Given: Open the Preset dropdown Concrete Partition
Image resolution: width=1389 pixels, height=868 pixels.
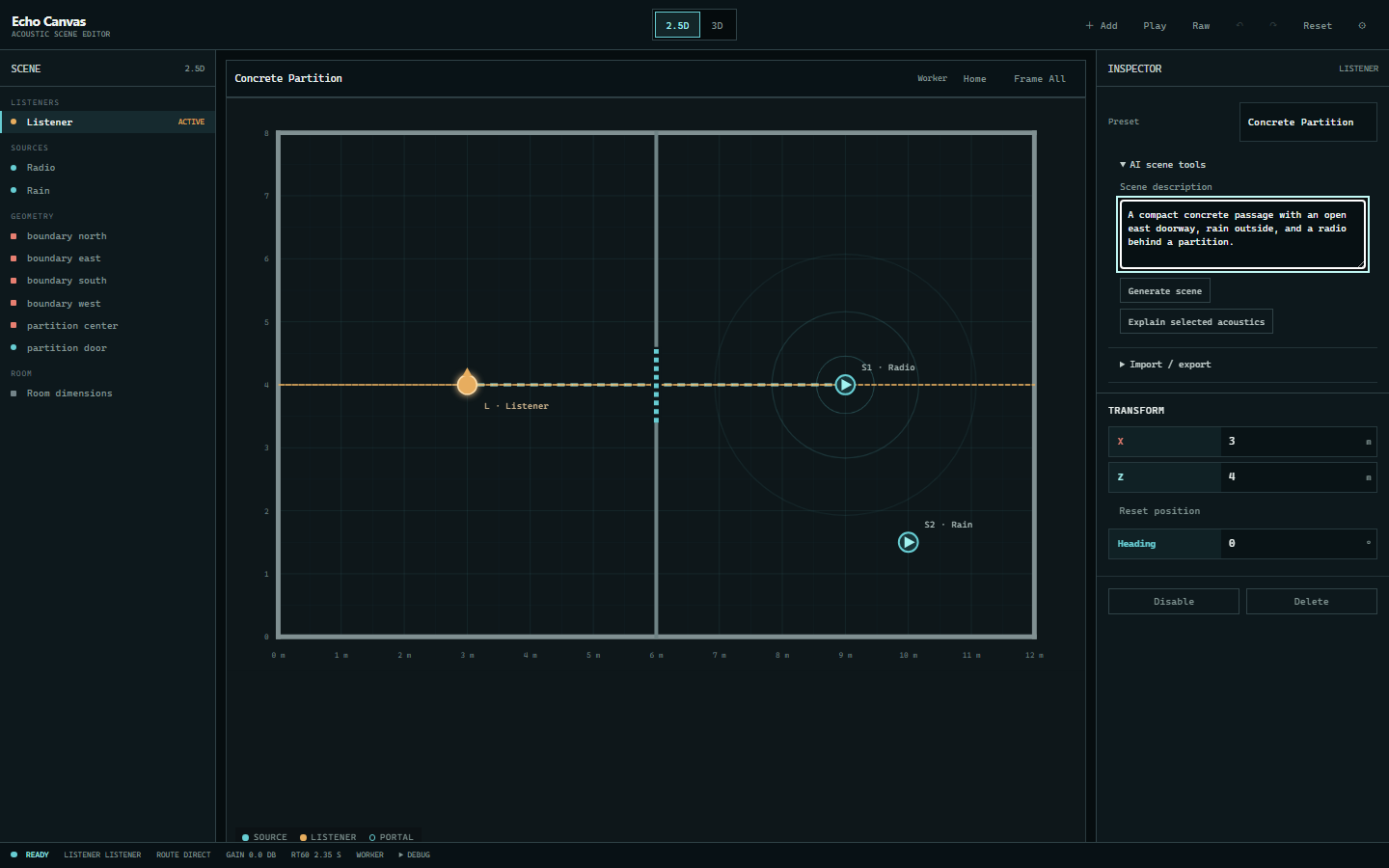Looking at the screenshot, I should click(x=1308, y=122).
